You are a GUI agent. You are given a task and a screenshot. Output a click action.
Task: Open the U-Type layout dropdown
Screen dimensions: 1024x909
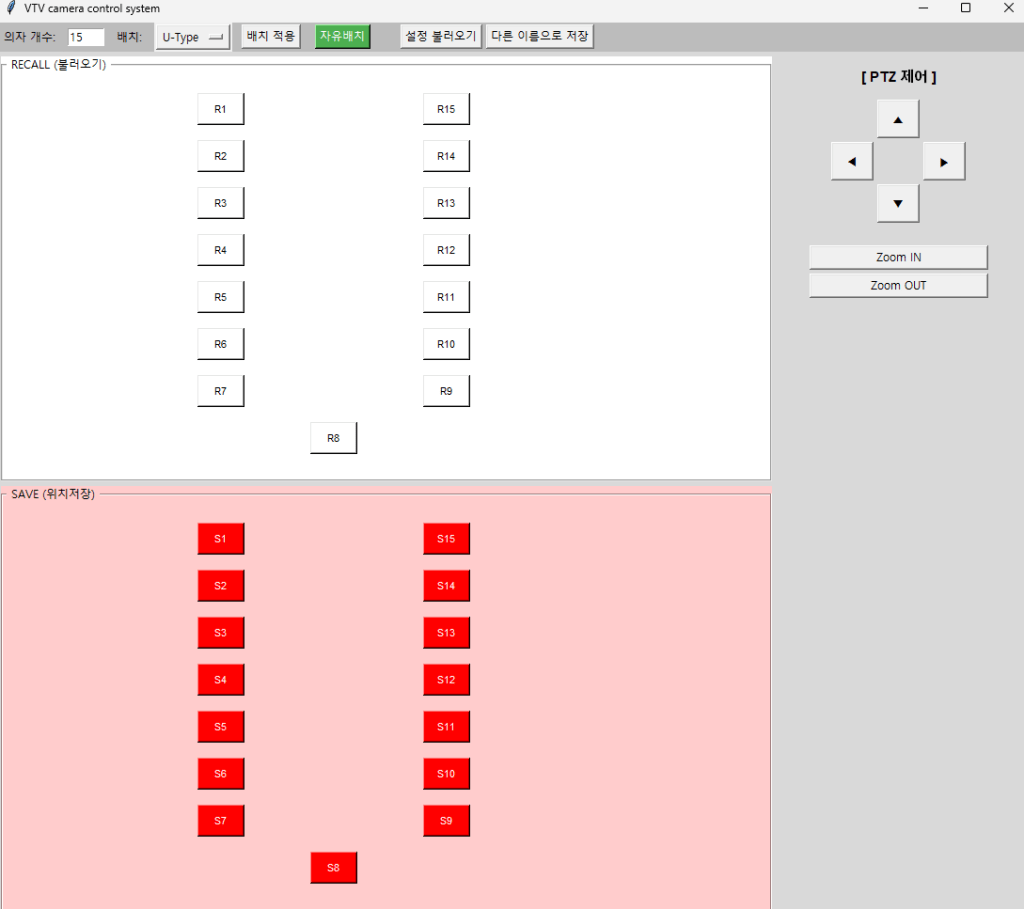(192, 37)
